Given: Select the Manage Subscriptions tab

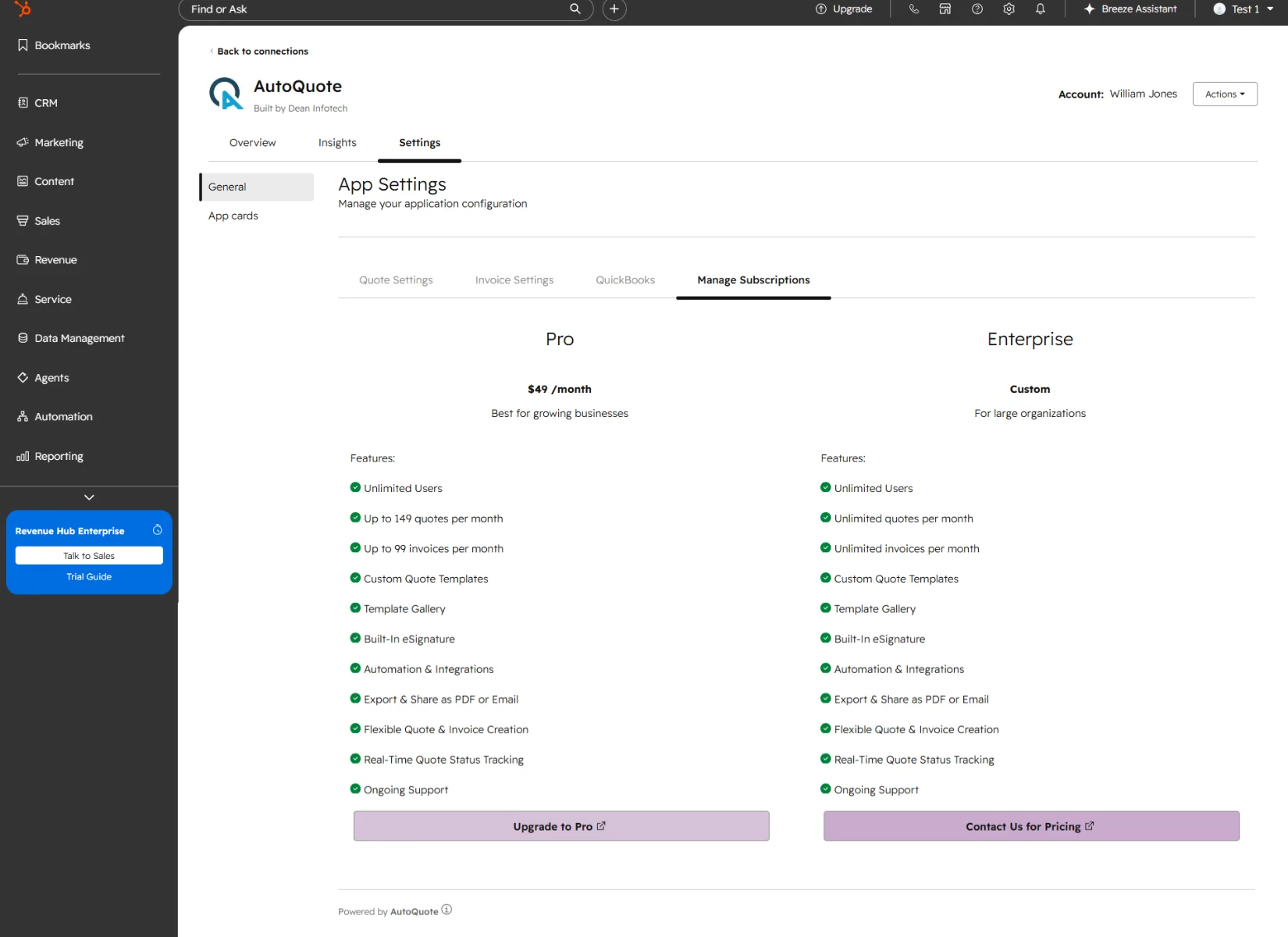Looking at the screenshot, I should (753, 280).
